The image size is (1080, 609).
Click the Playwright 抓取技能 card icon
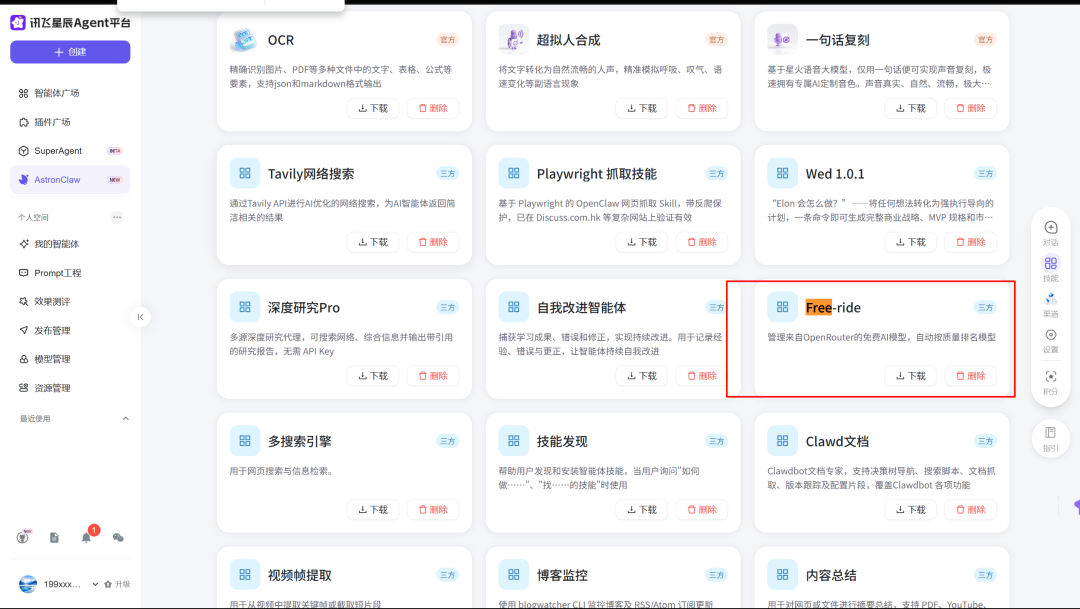tap(513, 174)
